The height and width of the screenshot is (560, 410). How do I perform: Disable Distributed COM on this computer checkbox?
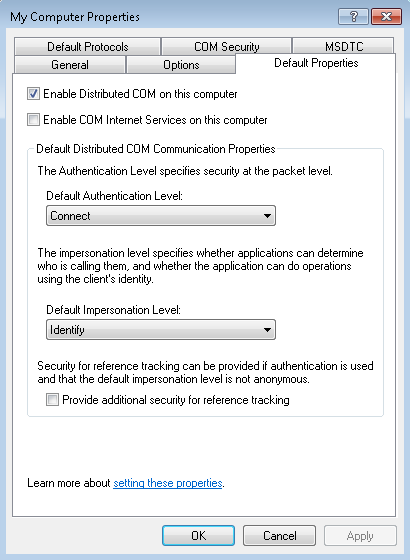pos(33,94)
